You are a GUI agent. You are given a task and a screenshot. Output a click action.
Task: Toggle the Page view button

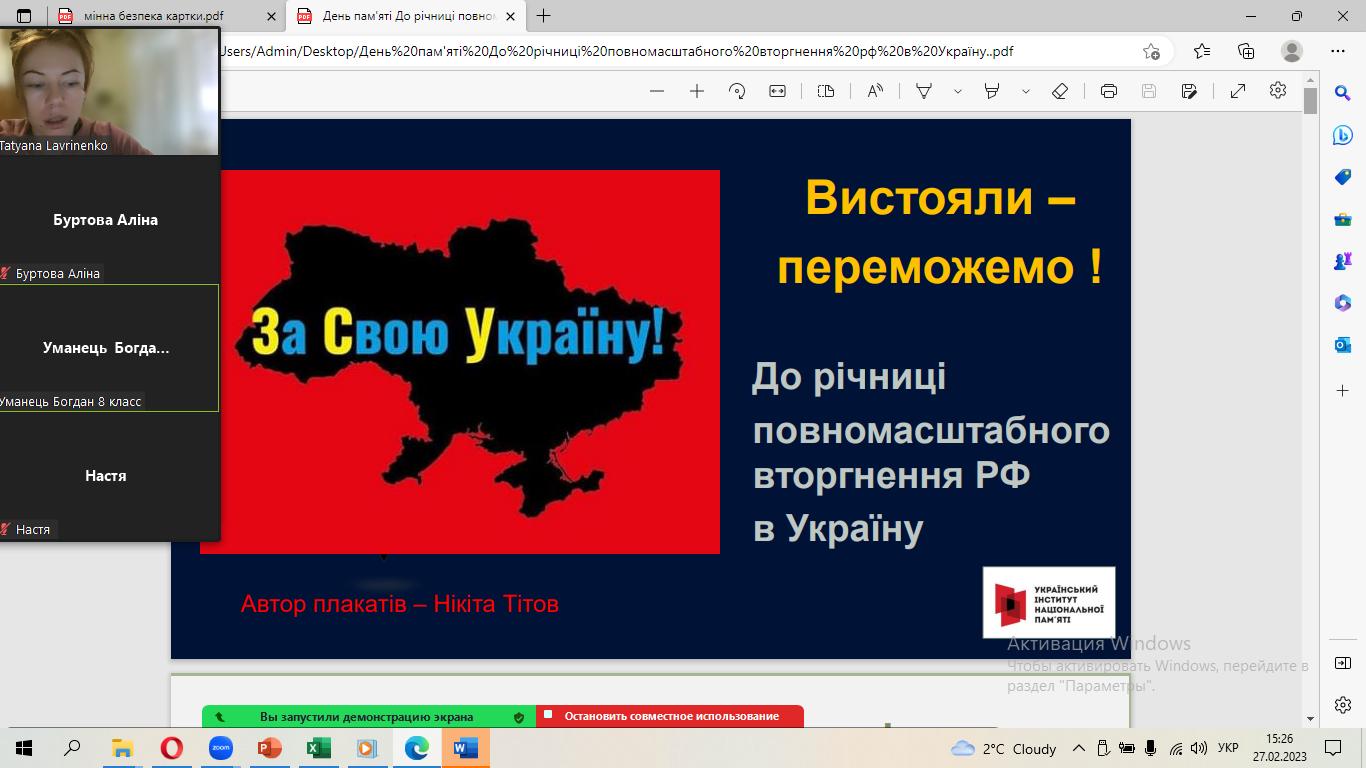(825, 91)
